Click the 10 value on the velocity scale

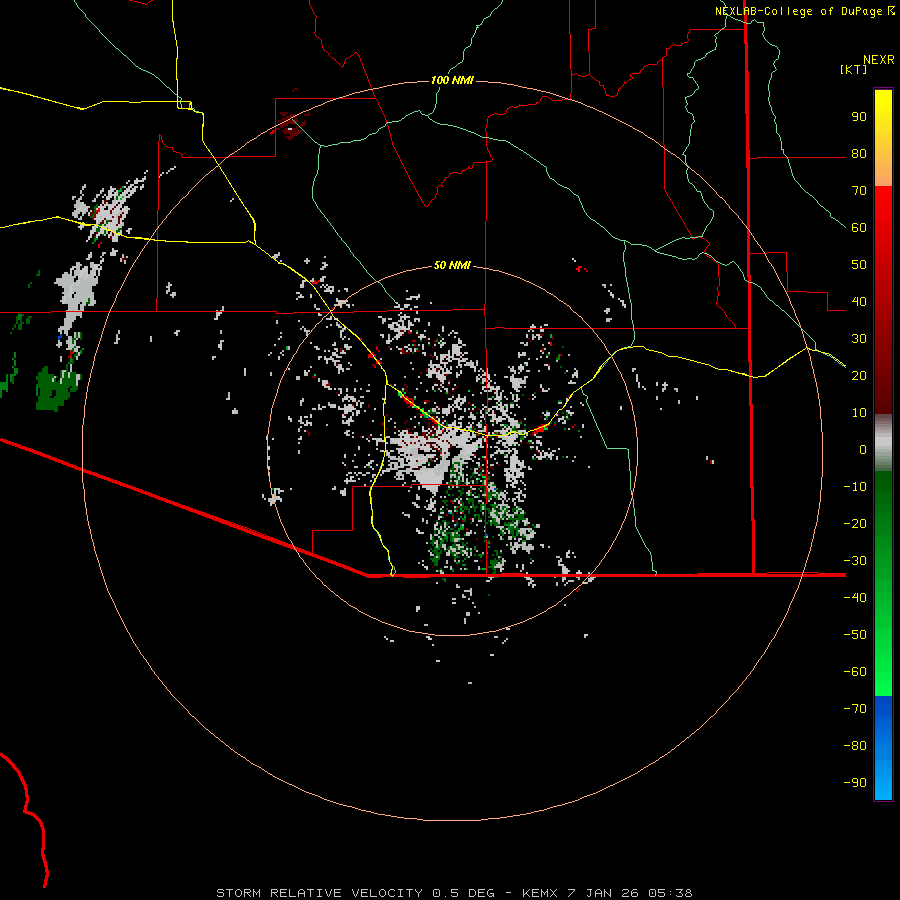pos(859,413)
